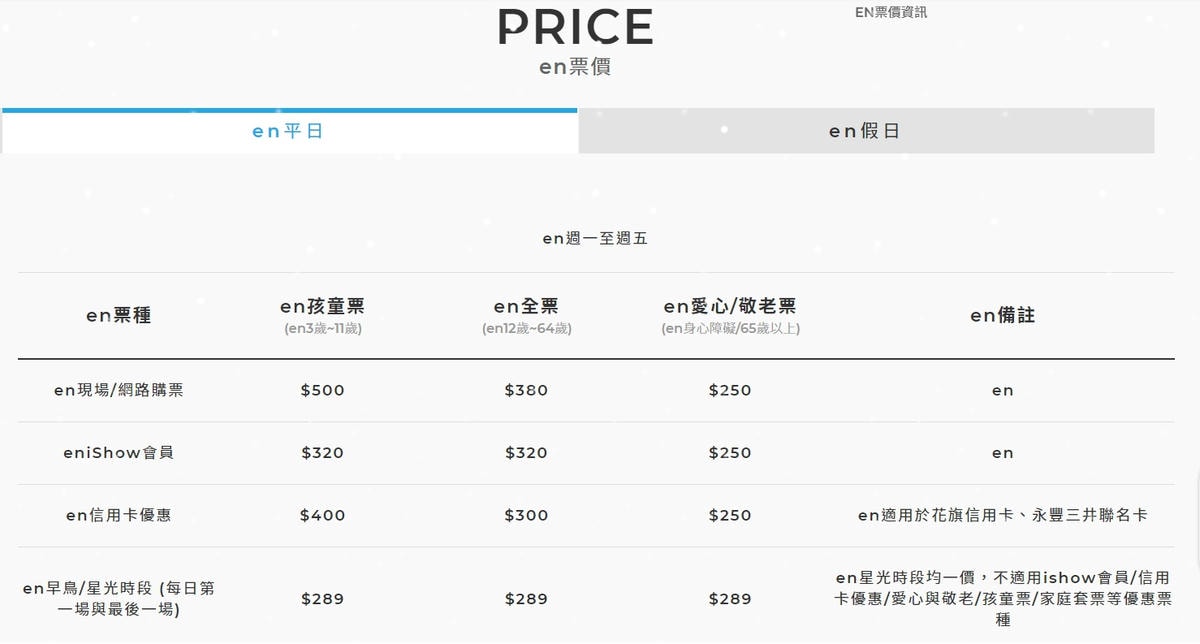Select the en票種 column header

click(118, 315)
